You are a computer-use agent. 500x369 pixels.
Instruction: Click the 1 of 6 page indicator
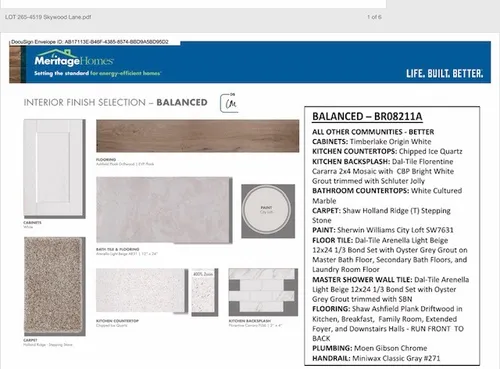pos(374,17)
